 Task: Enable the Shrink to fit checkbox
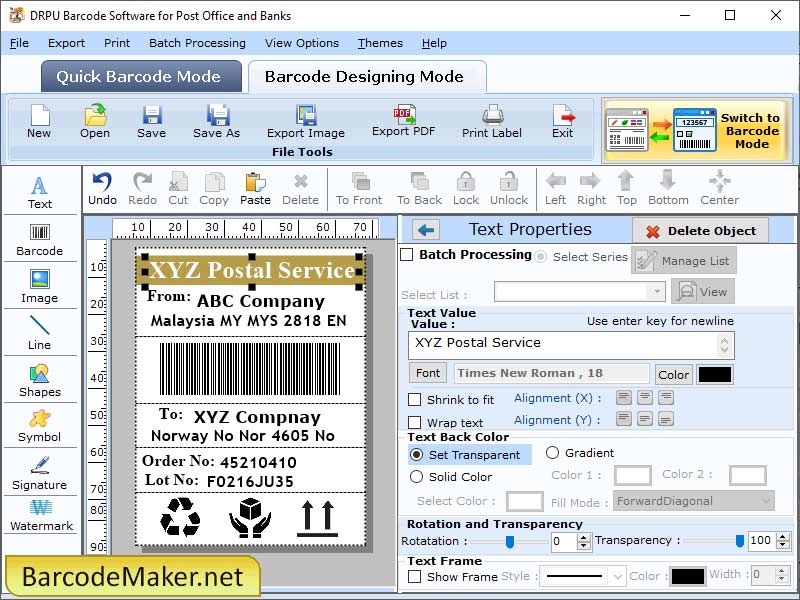417,399
